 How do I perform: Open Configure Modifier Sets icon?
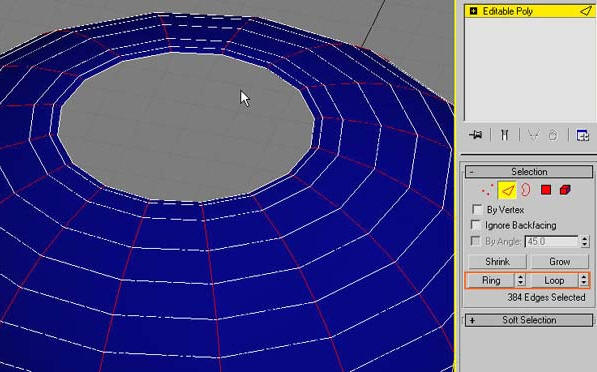tap(583, 135)
